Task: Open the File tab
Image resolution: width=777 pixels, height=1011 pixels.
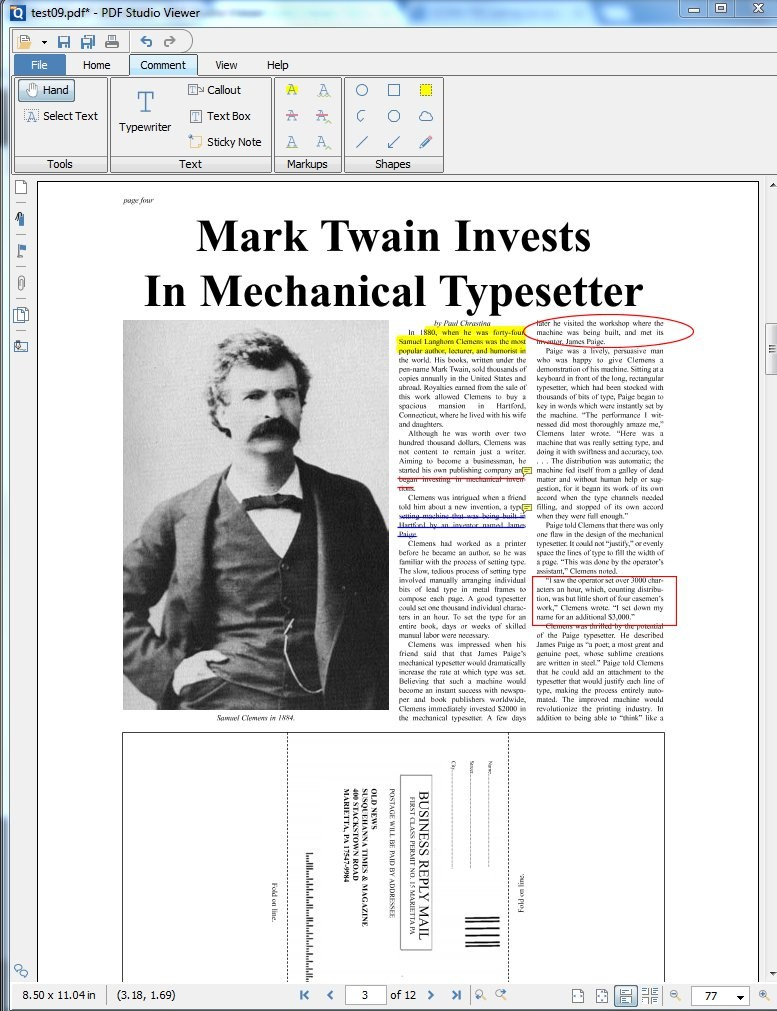Action: click(39, 65)
